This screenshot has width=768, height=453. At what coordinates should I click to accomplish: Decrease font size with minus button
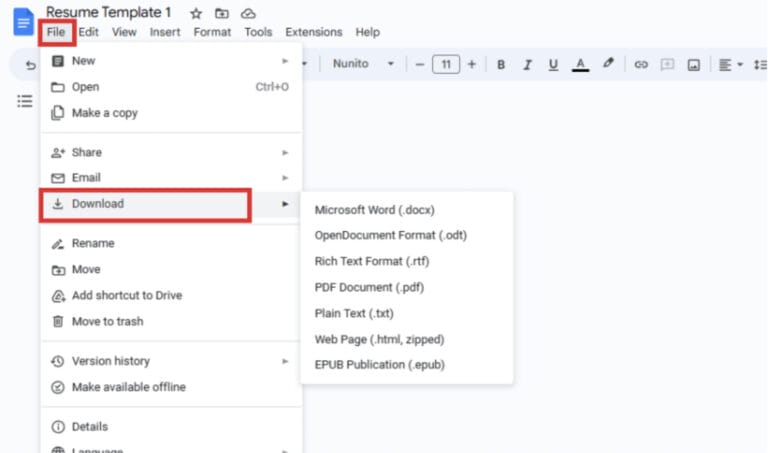[420, 64]
